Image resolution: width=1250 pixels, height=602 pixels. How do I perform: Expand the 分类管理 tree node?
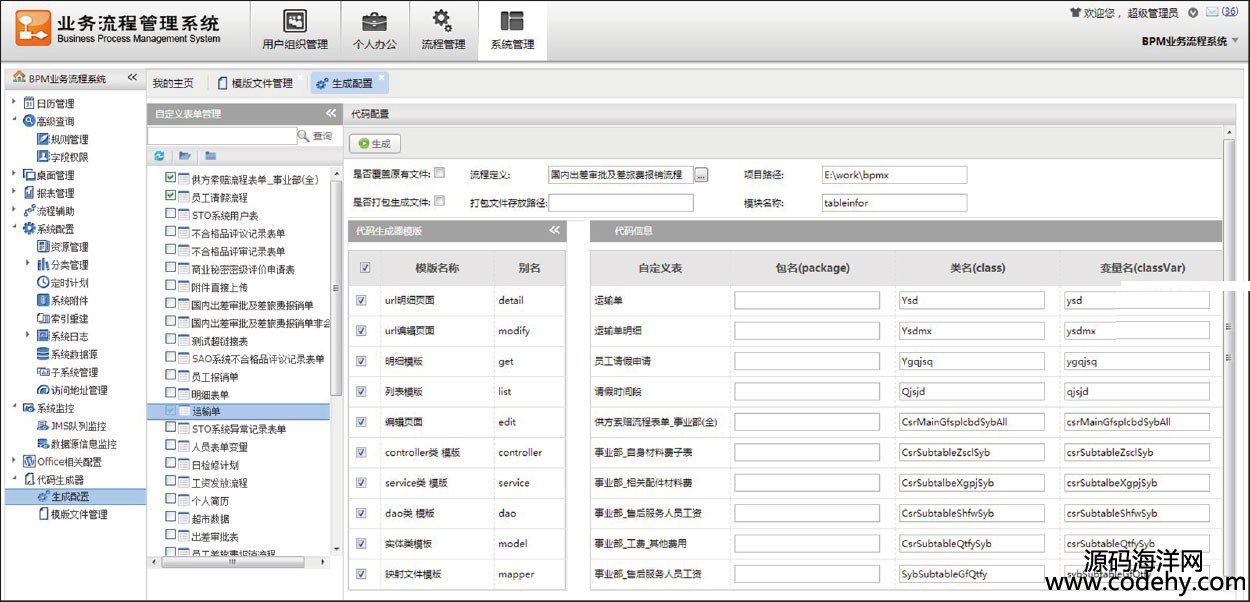(x=27, y=264)
